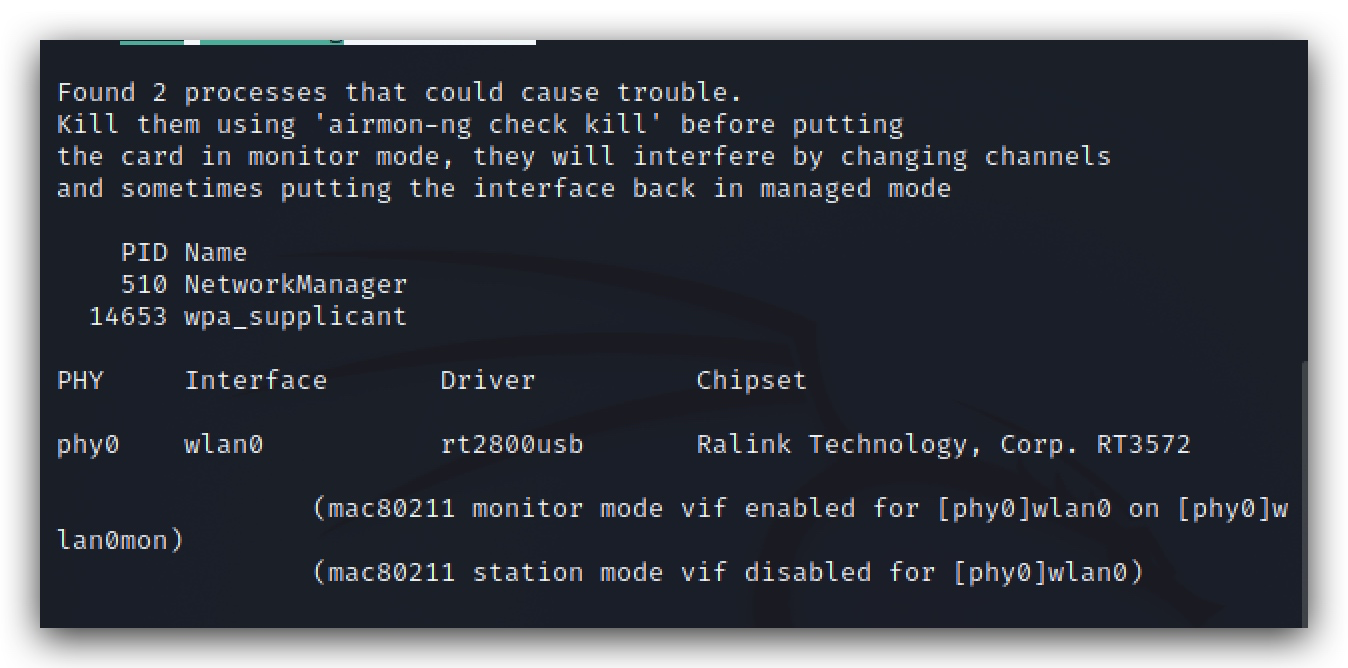Screen dimensions: 1348x668
Task: Click the Interface column header
Action: click(x=256, y=380)
